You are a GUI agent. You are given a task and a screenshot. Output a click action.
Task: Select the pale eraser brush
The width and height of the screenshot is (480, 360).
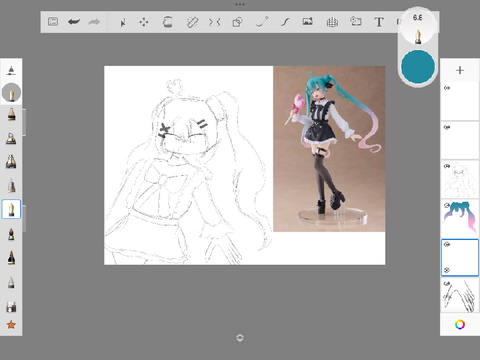click(11, 283)
